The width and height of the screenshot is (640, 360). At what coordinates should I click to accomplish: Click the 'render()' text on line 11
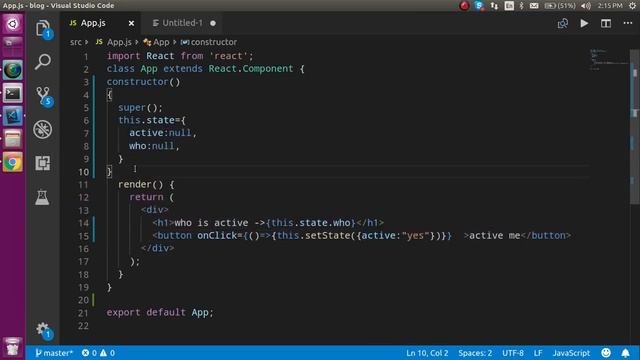pyautogui.click(x=140, y=184)
